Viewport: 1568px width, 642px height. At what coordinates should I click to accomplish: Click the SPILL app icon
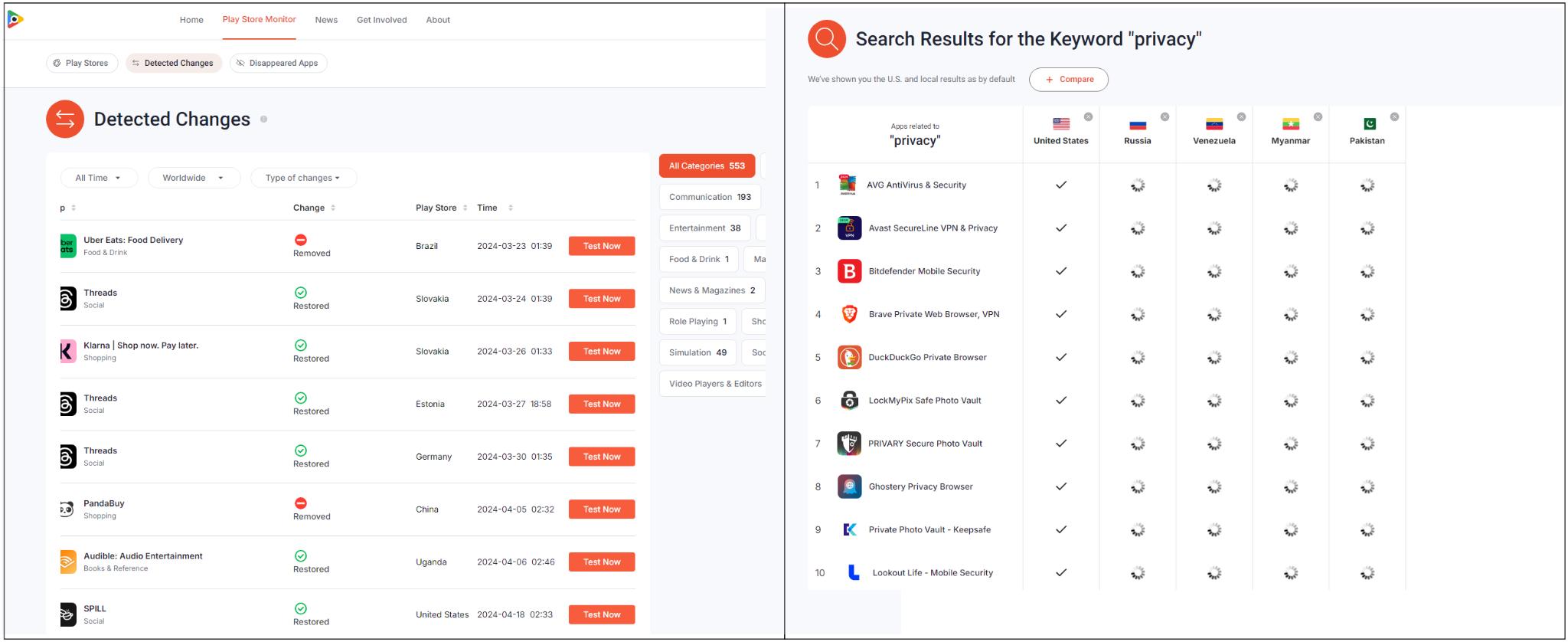click(68, 614)
